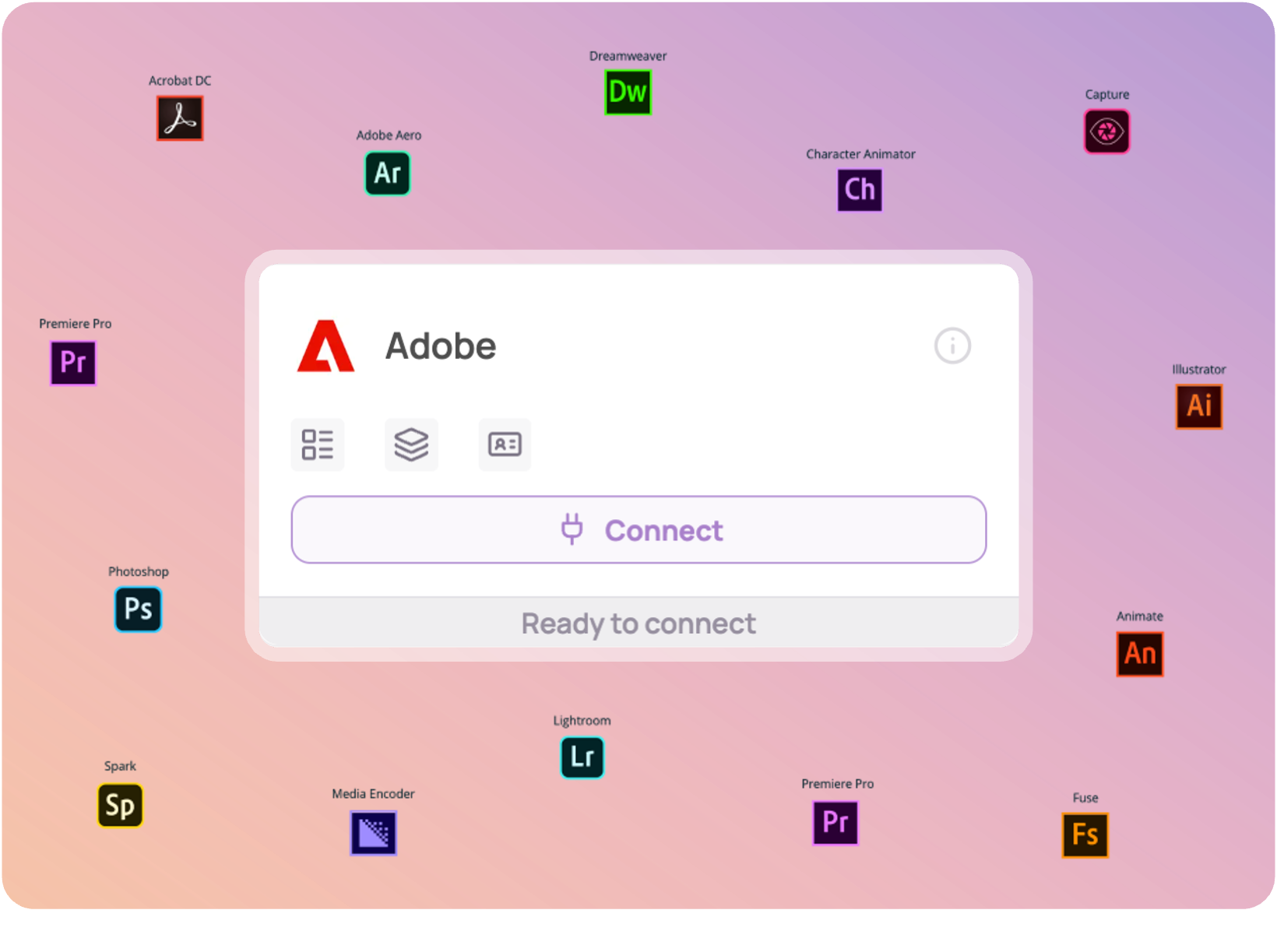Select the stacked layers icon in card
The image size is (1277, 952).
pyautogui.click(x=411, y=444)
